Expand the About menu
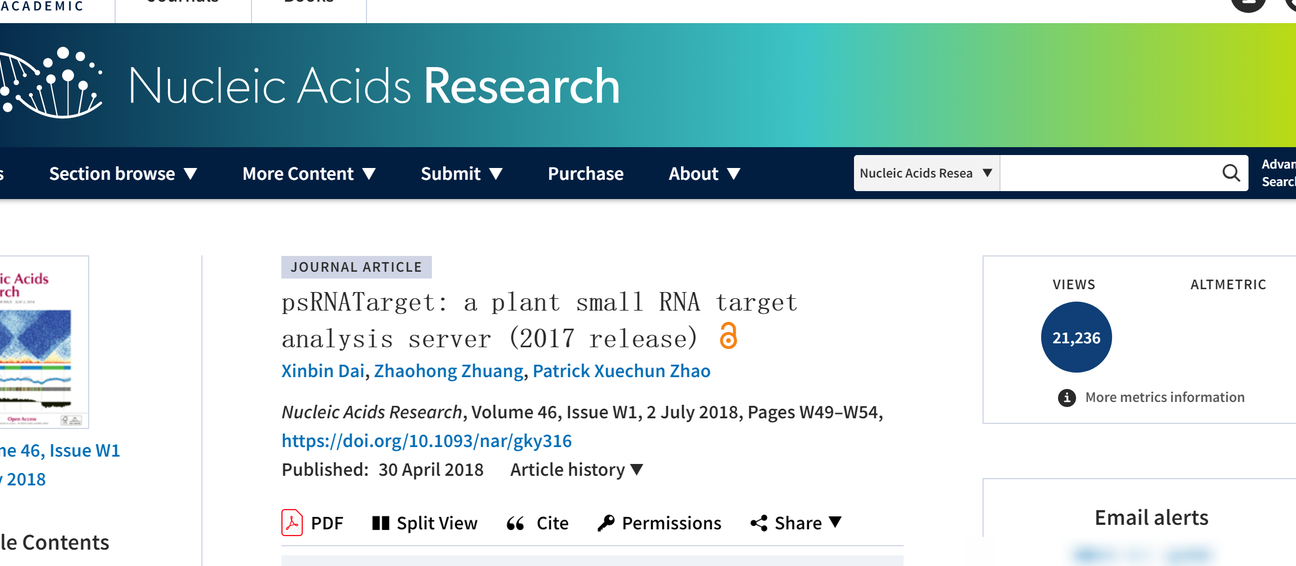The image size is (1296, 566). coord(705,173)
